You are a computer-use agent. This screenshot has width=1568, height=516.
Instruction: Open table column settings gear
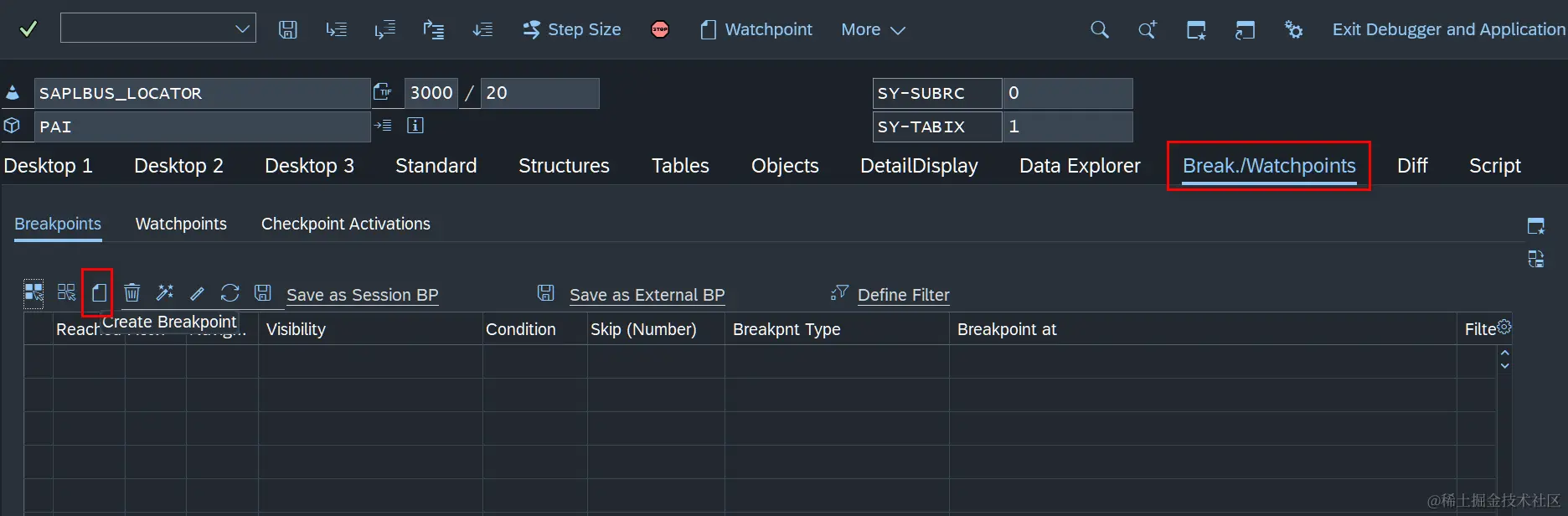click(x=1504, y=327)
